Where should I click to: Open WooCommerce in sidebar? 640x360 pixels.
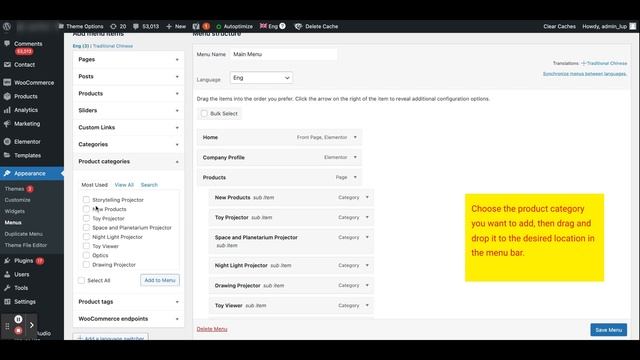(34, 82)
